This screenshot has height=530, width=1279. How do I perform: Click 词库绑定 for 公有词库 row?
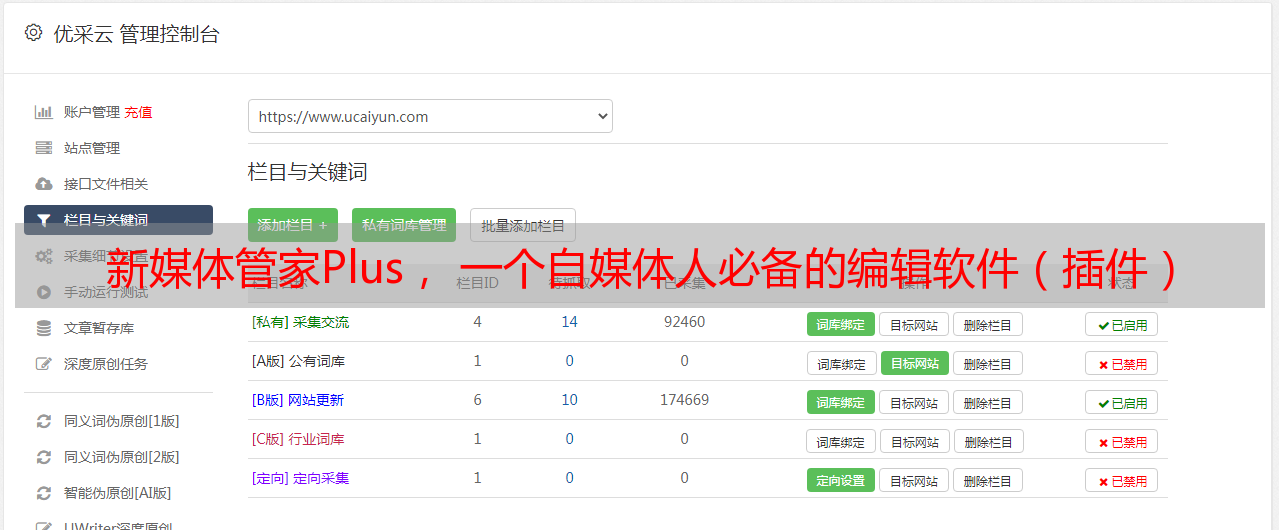(x=842, y=363)
